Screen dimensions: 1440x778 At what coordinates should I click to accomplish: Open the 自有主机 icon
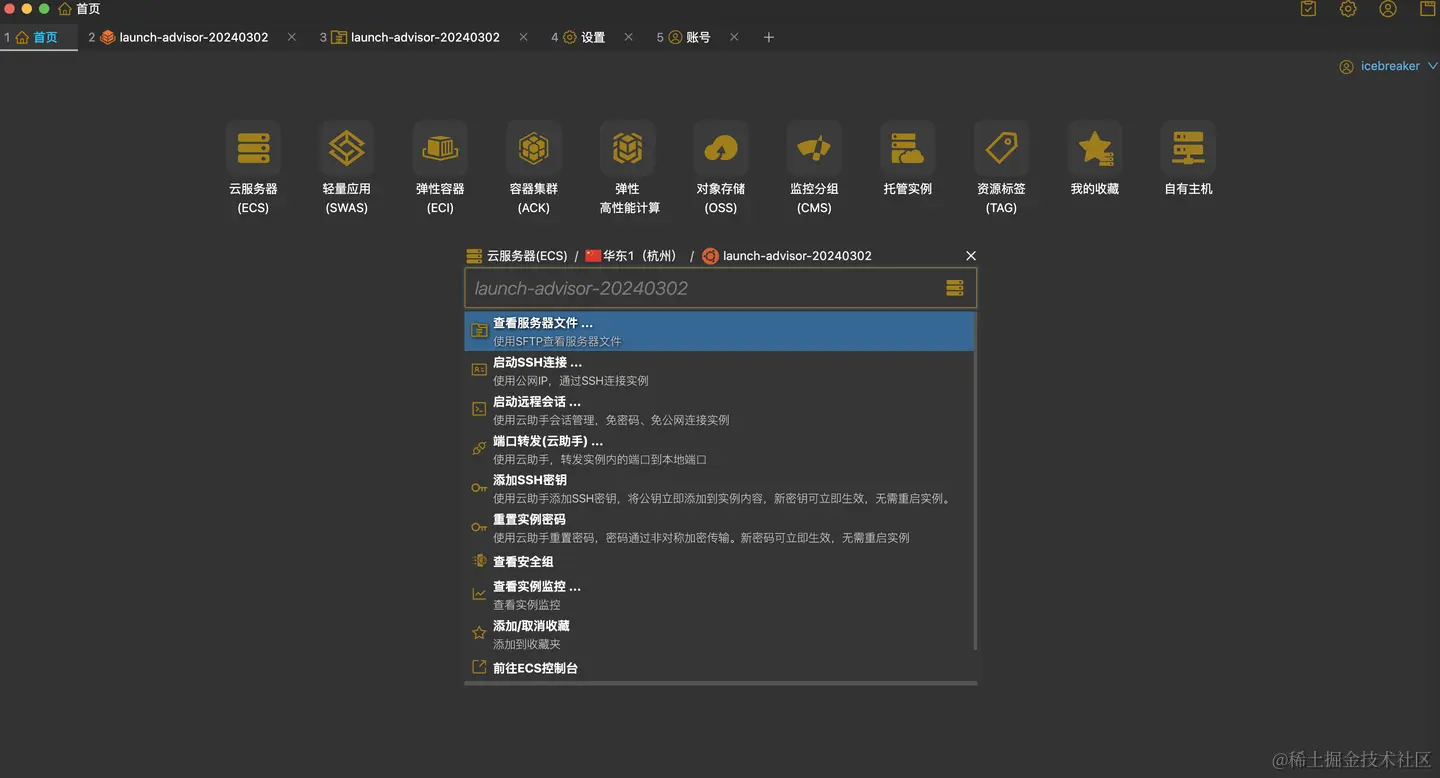tap(1188, 148)
